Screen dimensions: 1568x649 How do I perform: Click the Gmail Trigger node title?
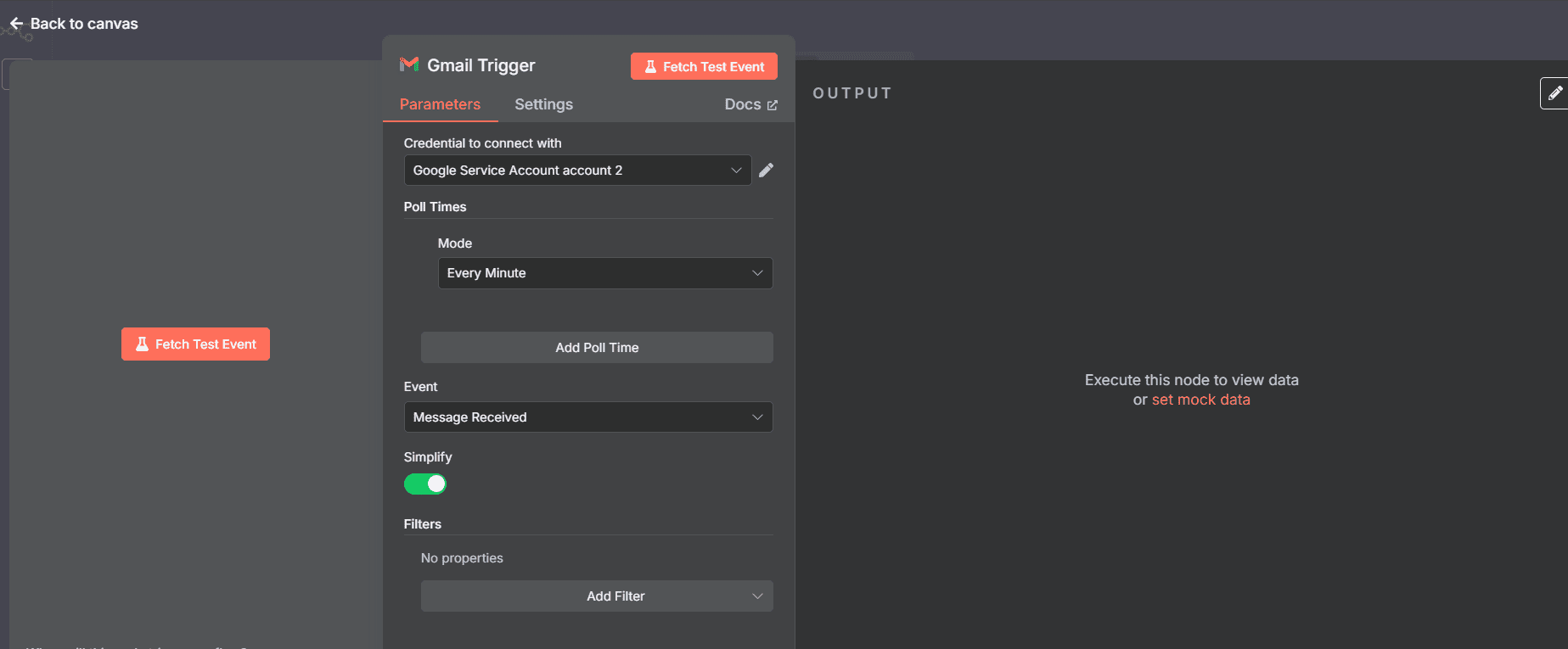coord(481,65)
